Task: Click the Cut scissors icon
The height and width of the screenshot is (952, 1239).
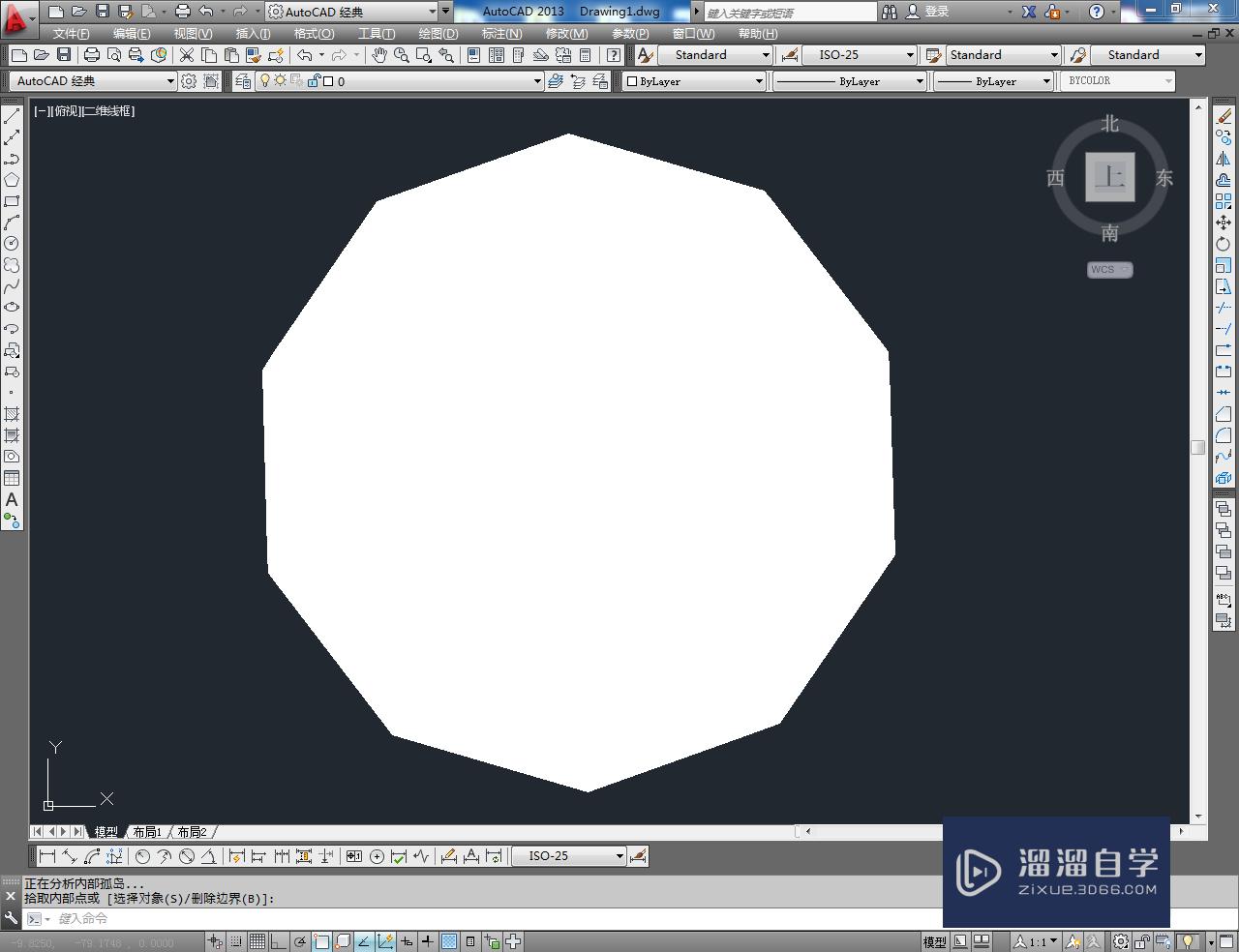Action: (187, 55)
